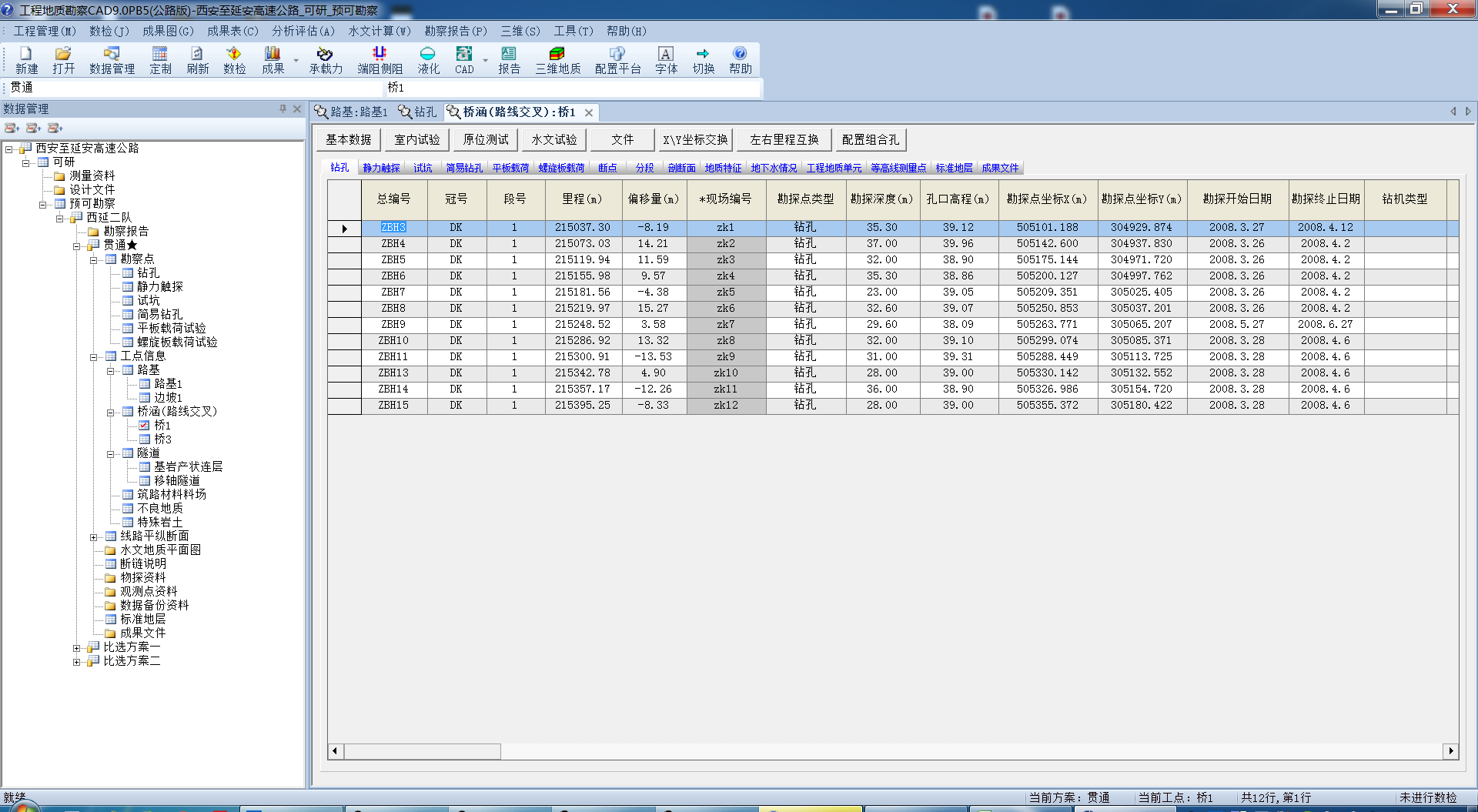
Task: Click the 字体 (Font) toolbar icon
Action: [x=666, y=60]
